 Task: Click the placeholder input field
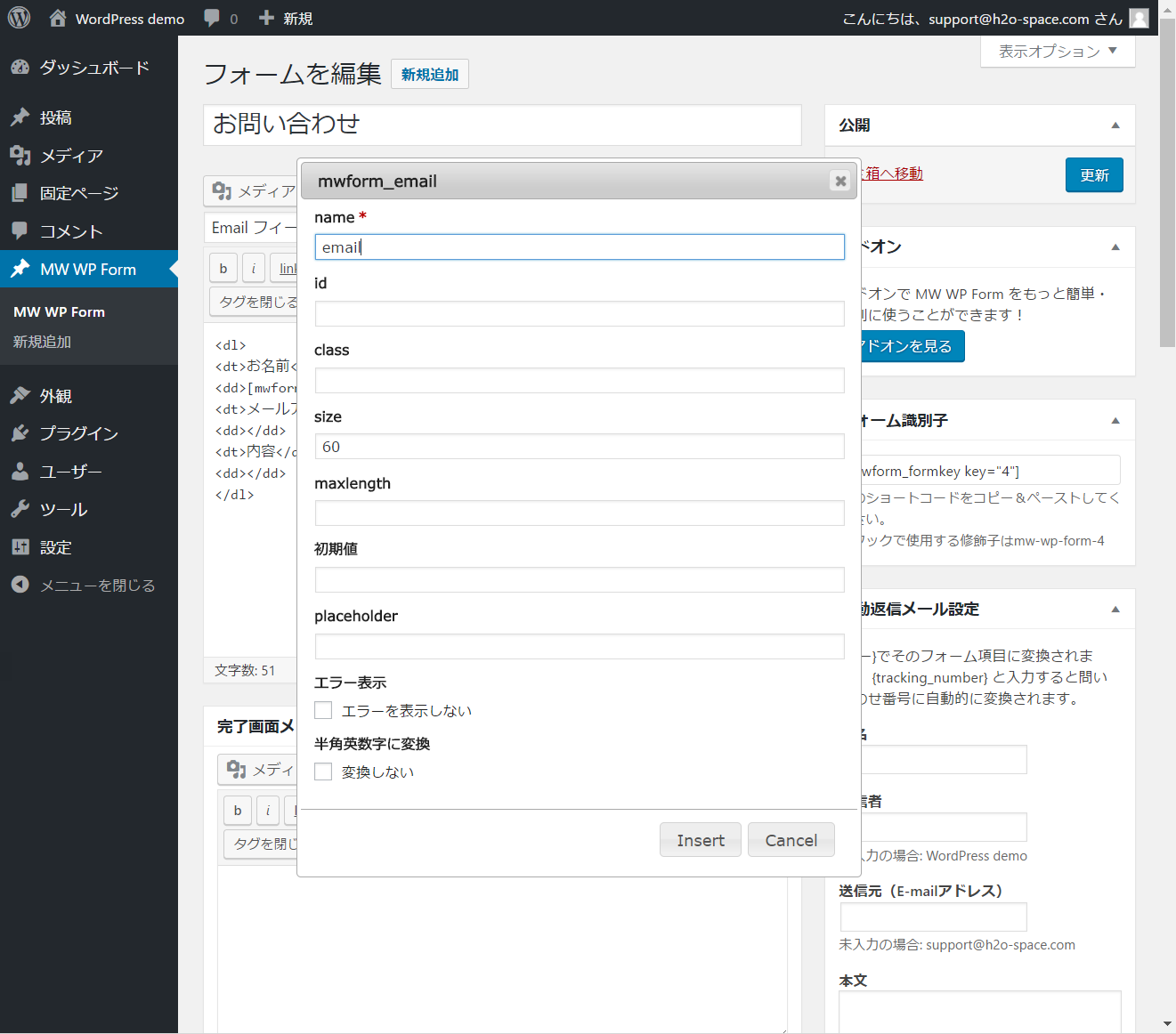(579, 647)
